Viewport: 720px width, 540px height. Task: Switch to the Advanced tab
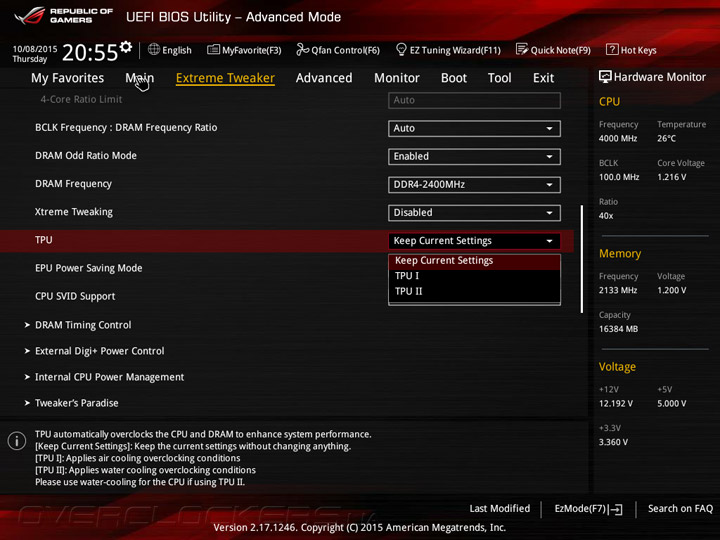pyautogui.click(x=324, y=78)
